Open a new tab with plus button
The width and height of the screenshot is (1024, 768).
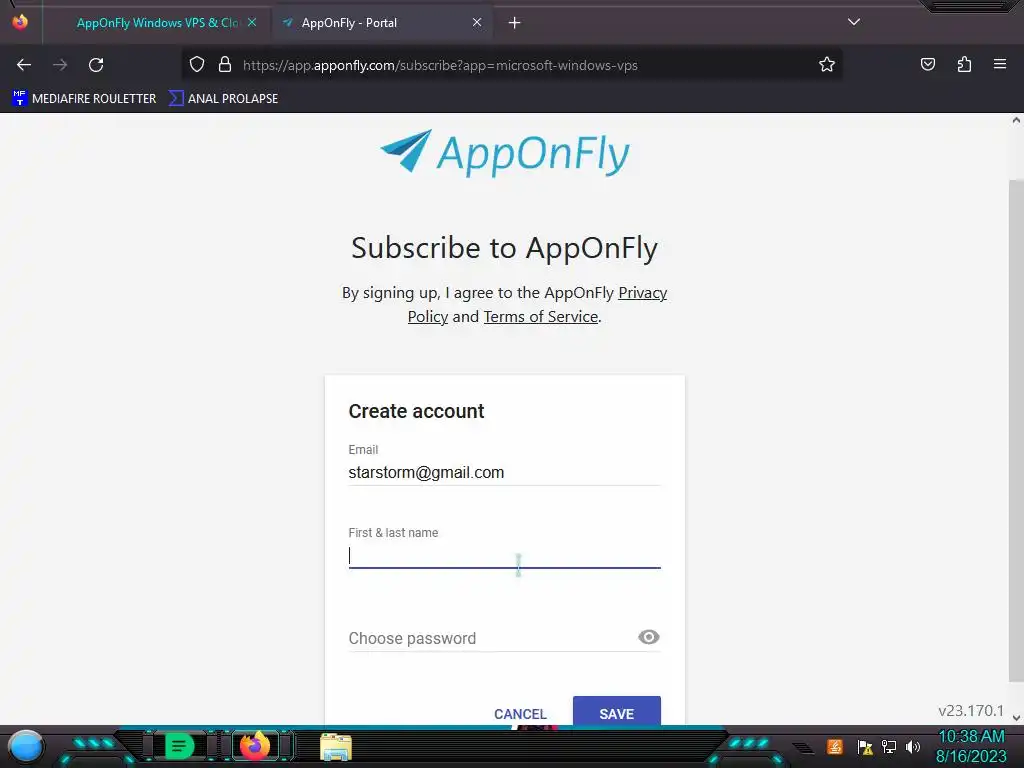pos(515,23)
